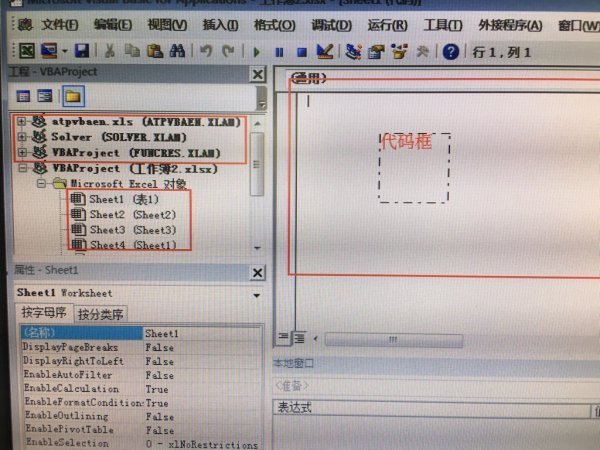Open the 格式(O) menu

(x=275, y=25)
